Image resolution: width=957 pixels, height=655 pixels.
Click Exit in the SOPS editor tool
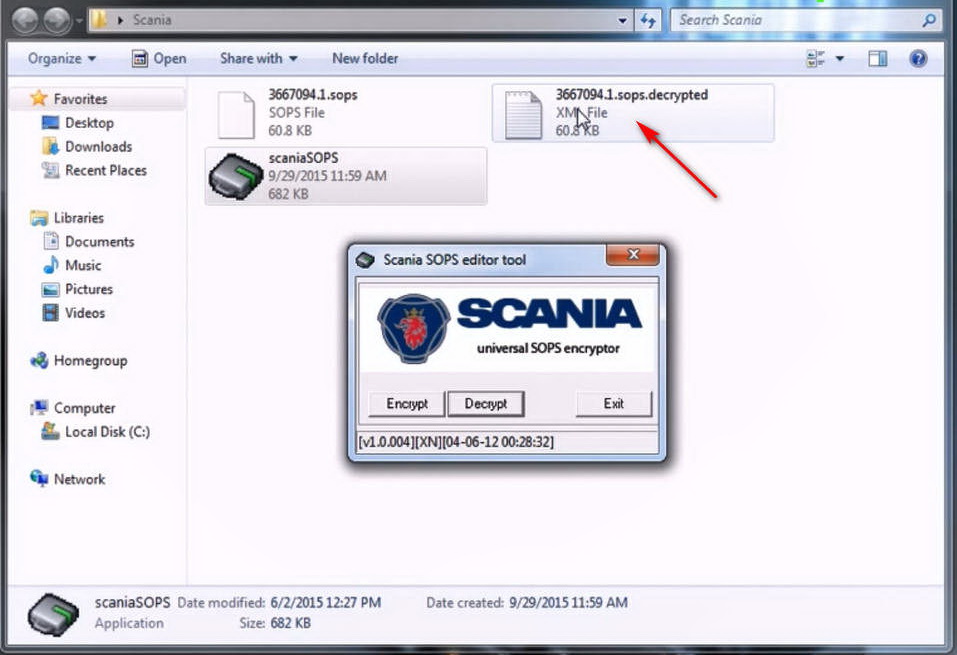[x=613, y=403]
